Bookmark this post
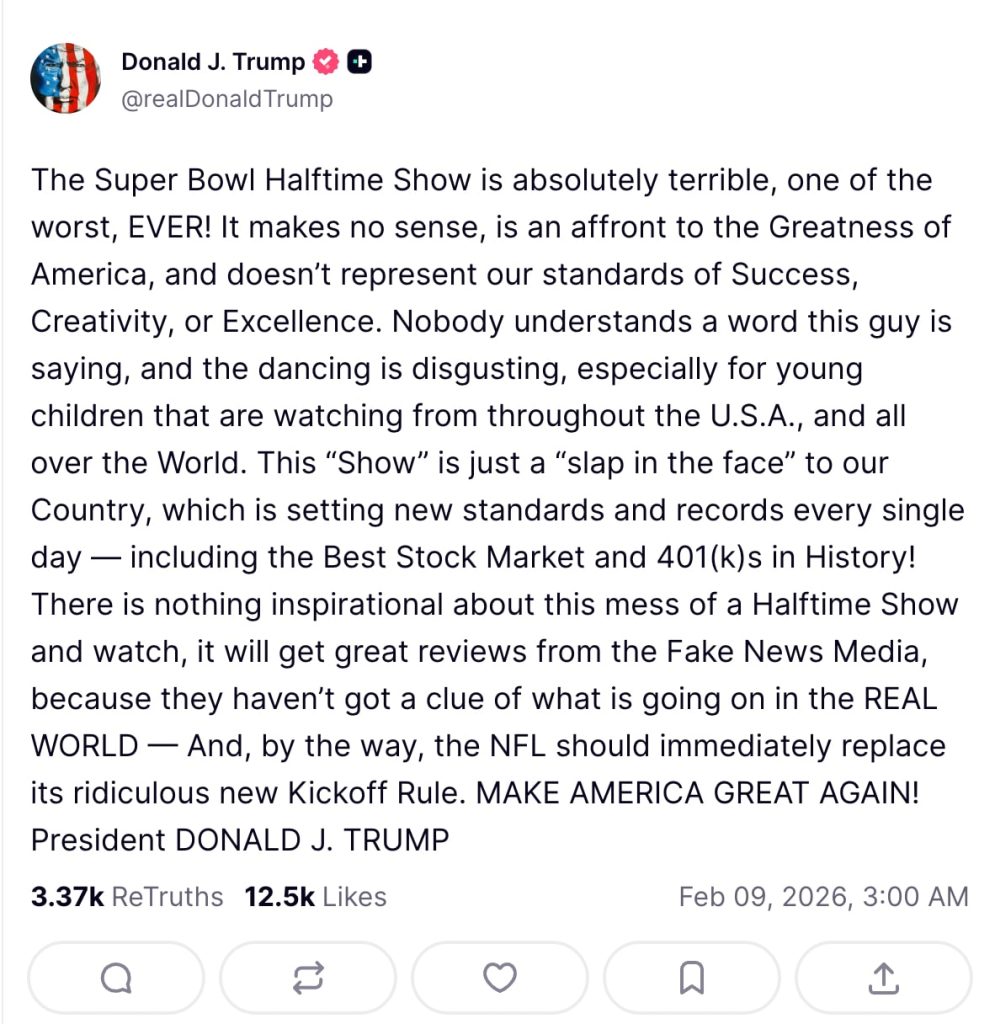 tap(692, 978)
